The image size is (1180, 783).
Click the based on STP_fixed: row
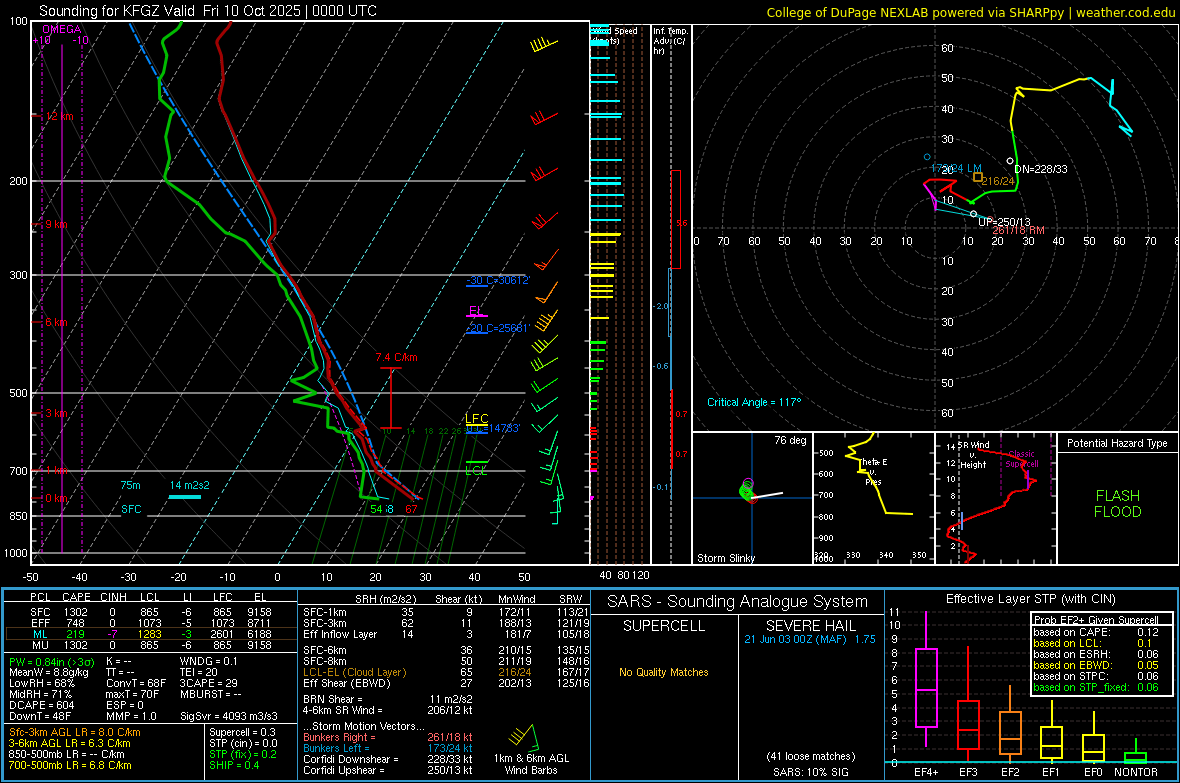[1096, 687]
